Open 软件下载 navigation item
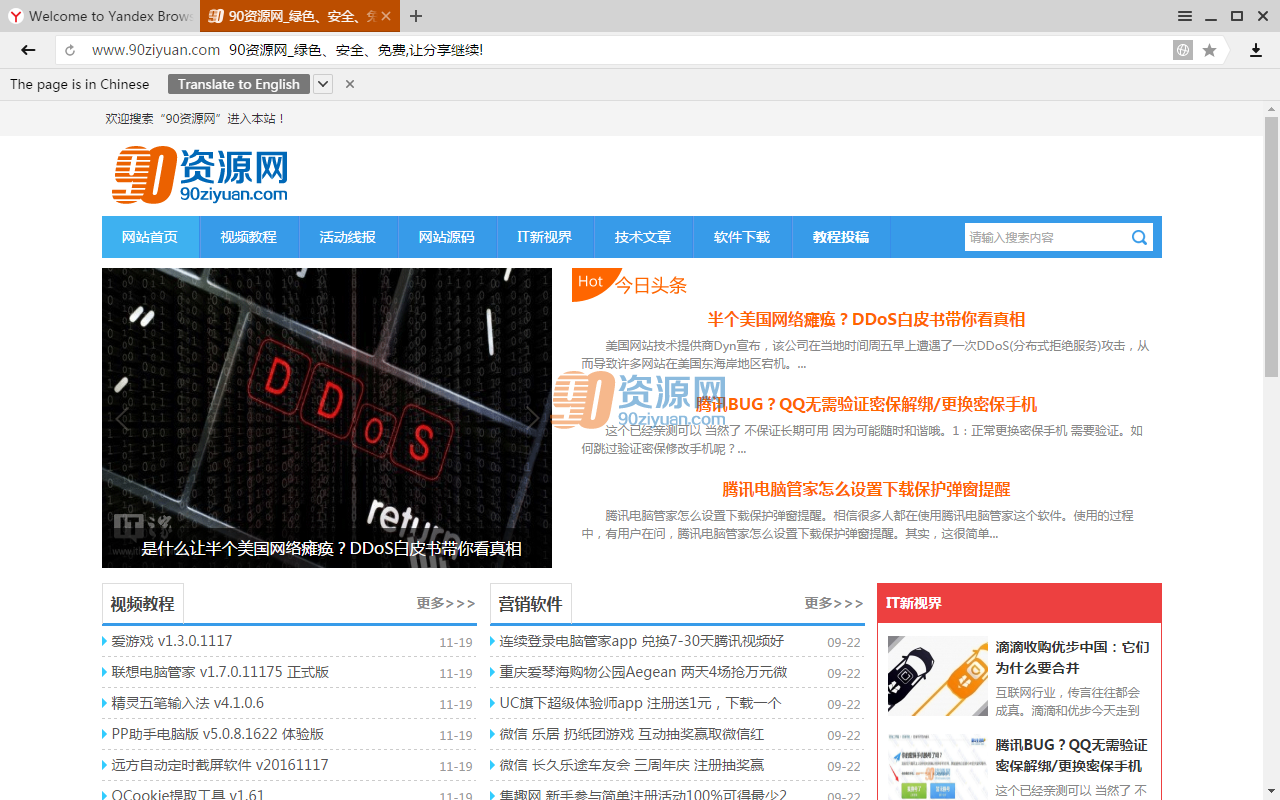1280x800 pixels. point(742,237)
